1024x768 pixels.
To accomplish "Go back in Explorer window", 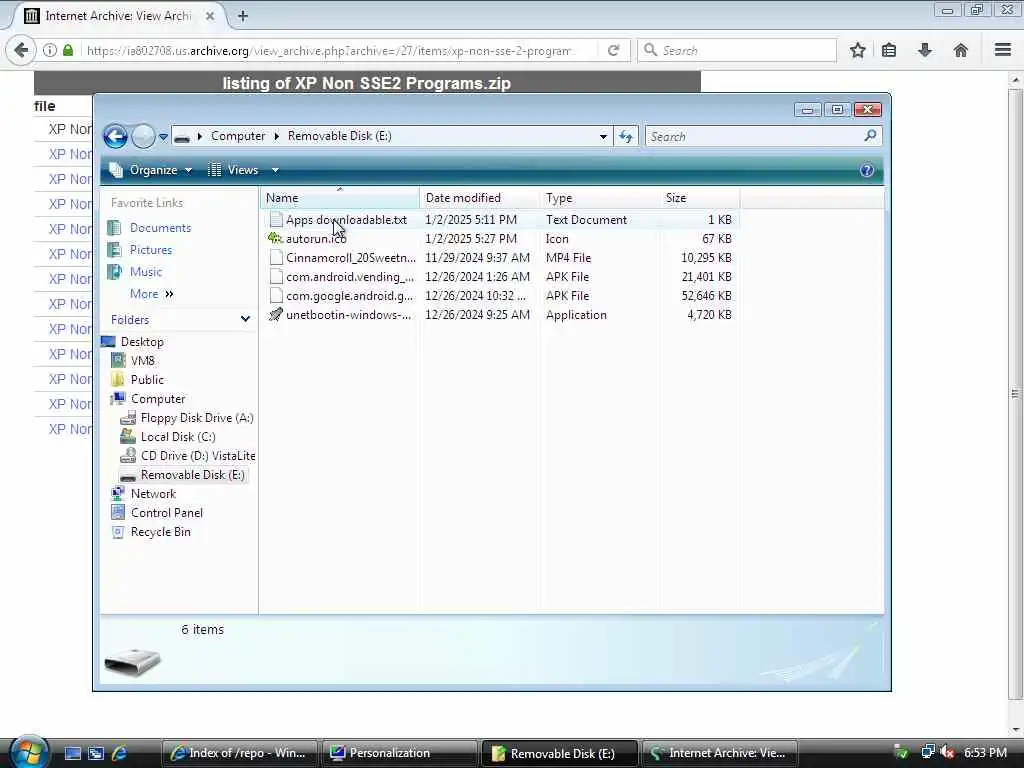I will (116, 136).
